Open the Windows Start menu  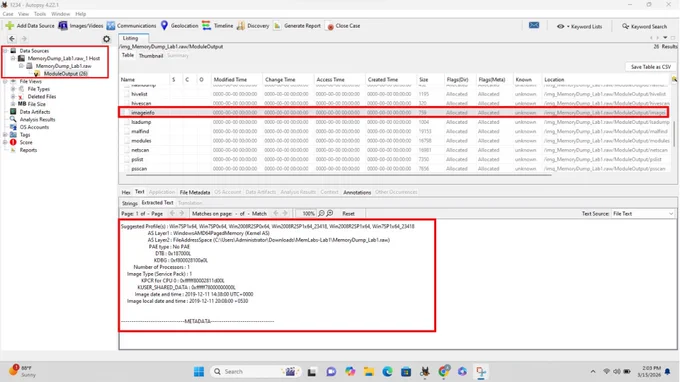click(x=199, y=372)
